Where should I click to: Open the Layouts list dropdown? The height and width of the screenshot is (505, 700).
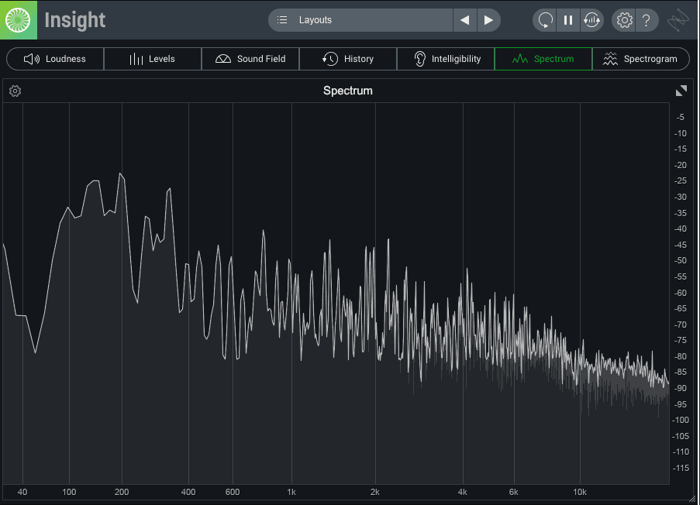click(x=360, y=20)
